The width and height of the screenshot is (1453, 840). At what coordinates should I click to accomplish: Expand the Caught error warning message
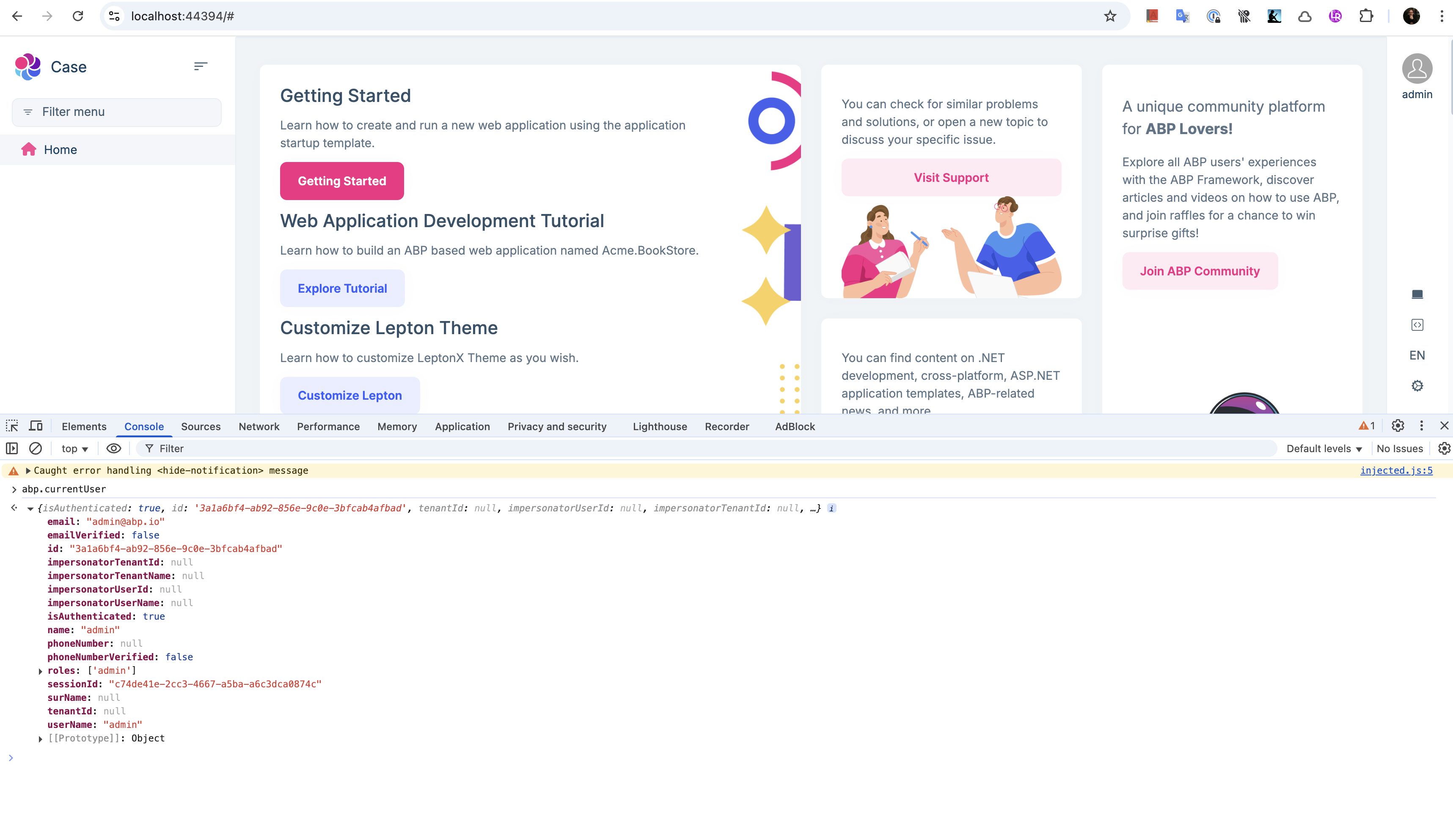(28, 470)
